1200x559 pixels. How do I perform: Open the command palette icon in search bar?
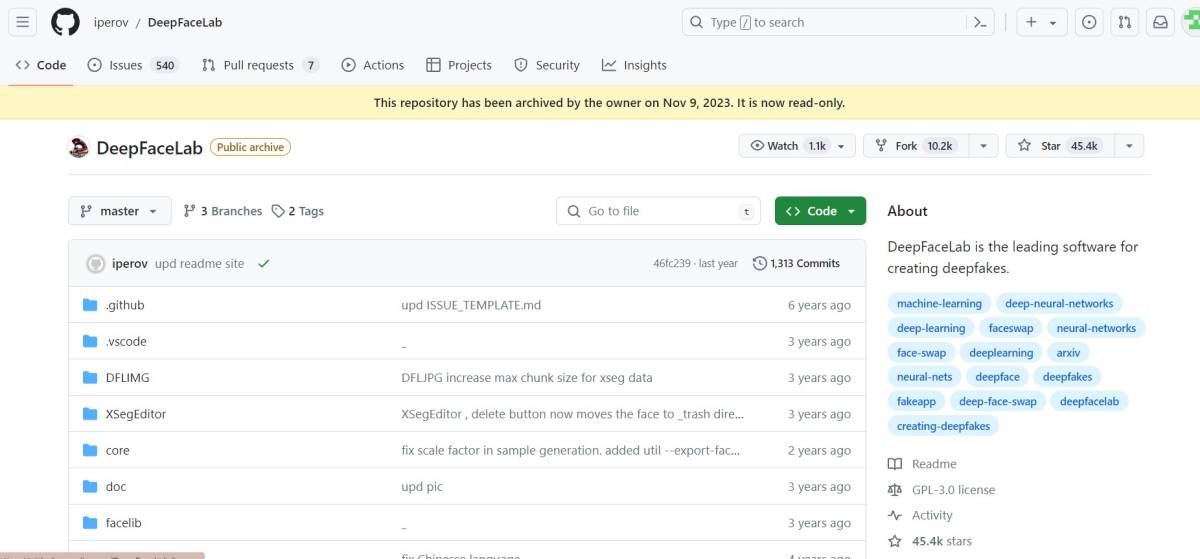pos(980,22)
